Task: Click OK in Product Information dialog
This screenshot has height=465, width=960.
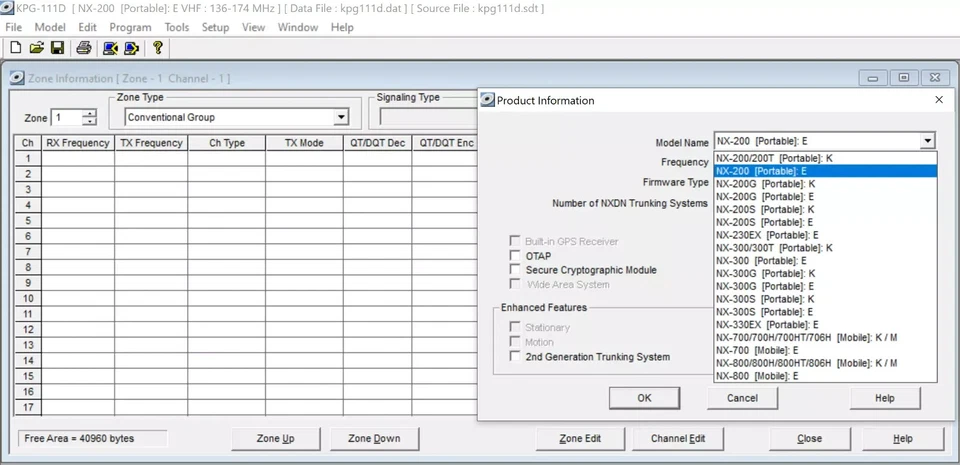Action: click(x=644, y=398)
